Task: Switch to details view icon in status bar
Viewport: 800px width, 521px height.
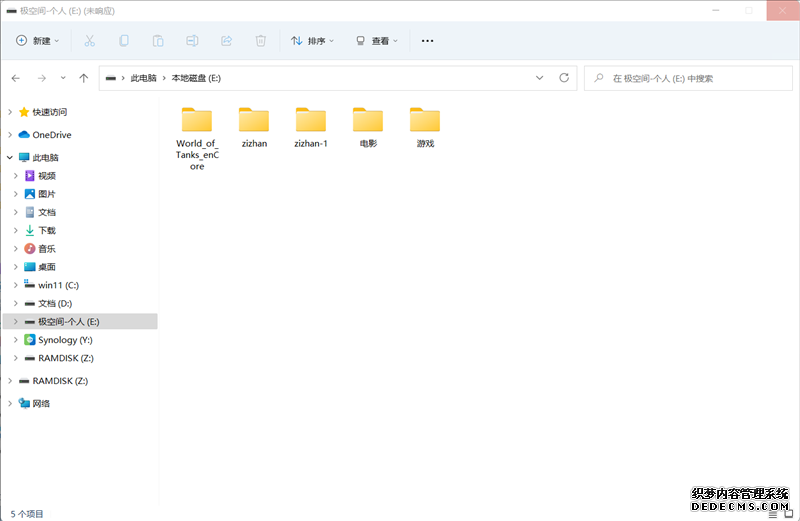Action: 773,514
